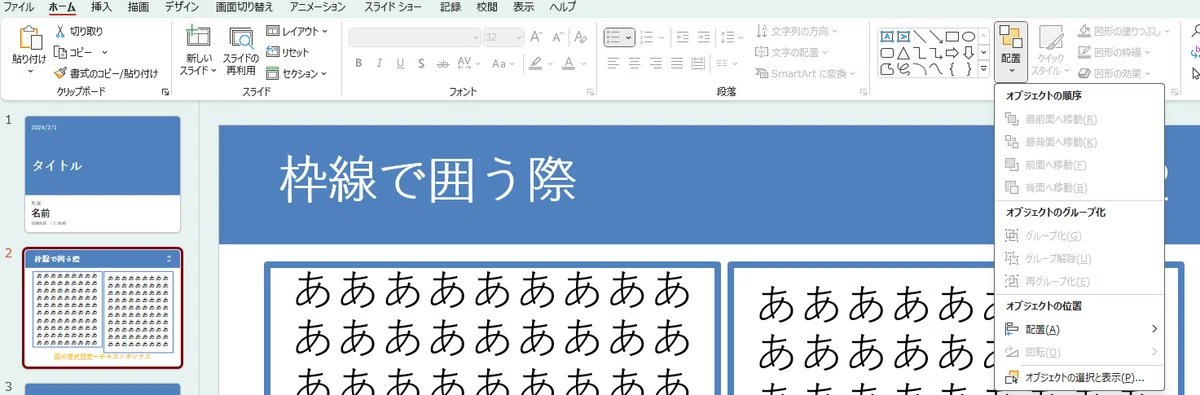Viewport: 1200px width, 395px height.
Task: Expand the shapes gallery More button
Action: tap(984, 69)
